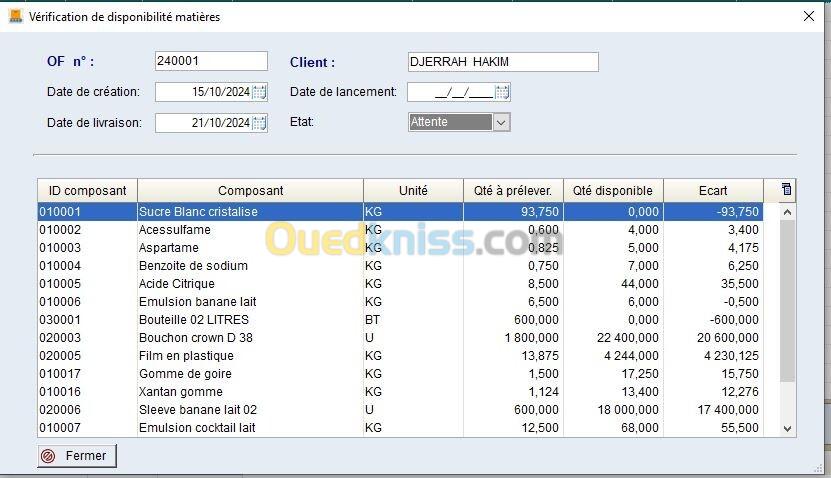Image resolution: width=831 pixels, height=478 pixels.
Task: Sort by Qté à prélever column header
Action: tap(513, 190)
